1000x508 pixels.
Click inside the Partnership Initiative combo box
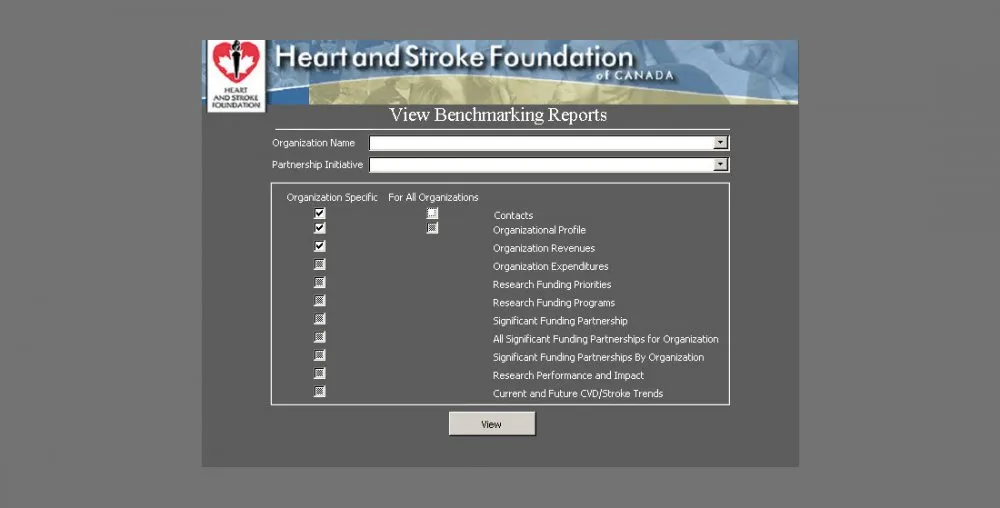click(541, 165)
